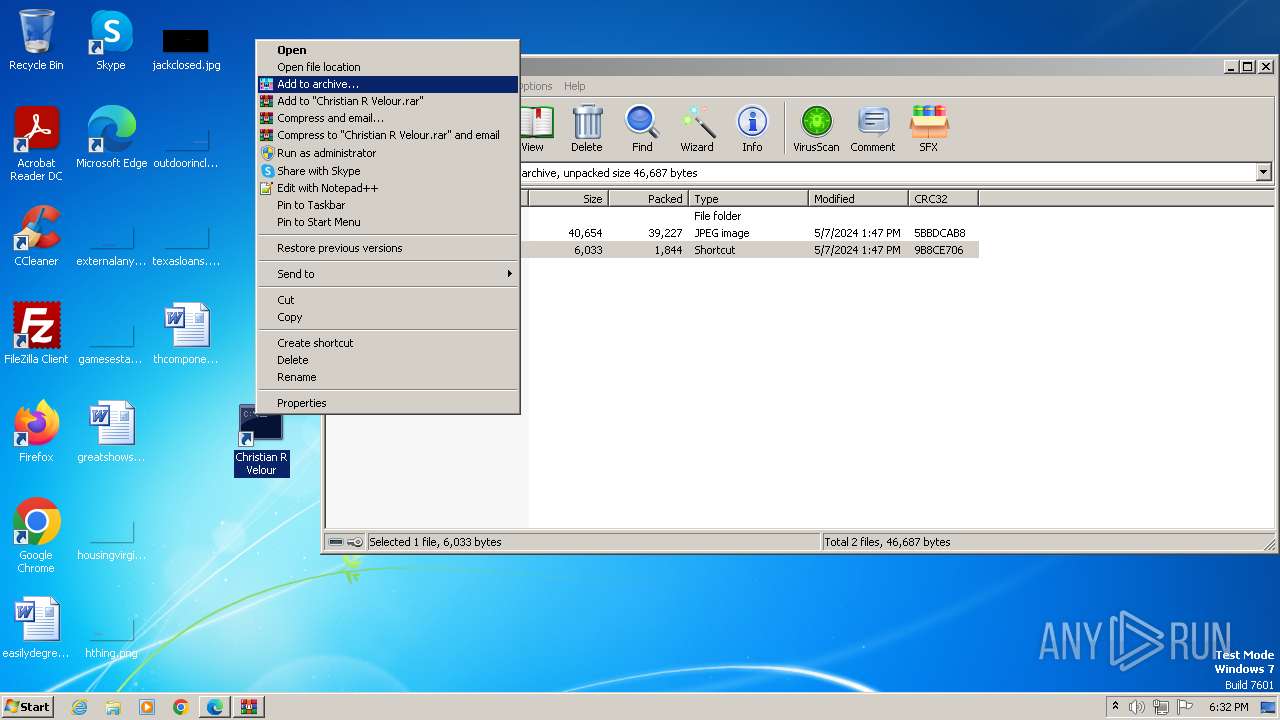Select Share with Skype
The width and height of the screenshot is (1280, 720).
387,171
